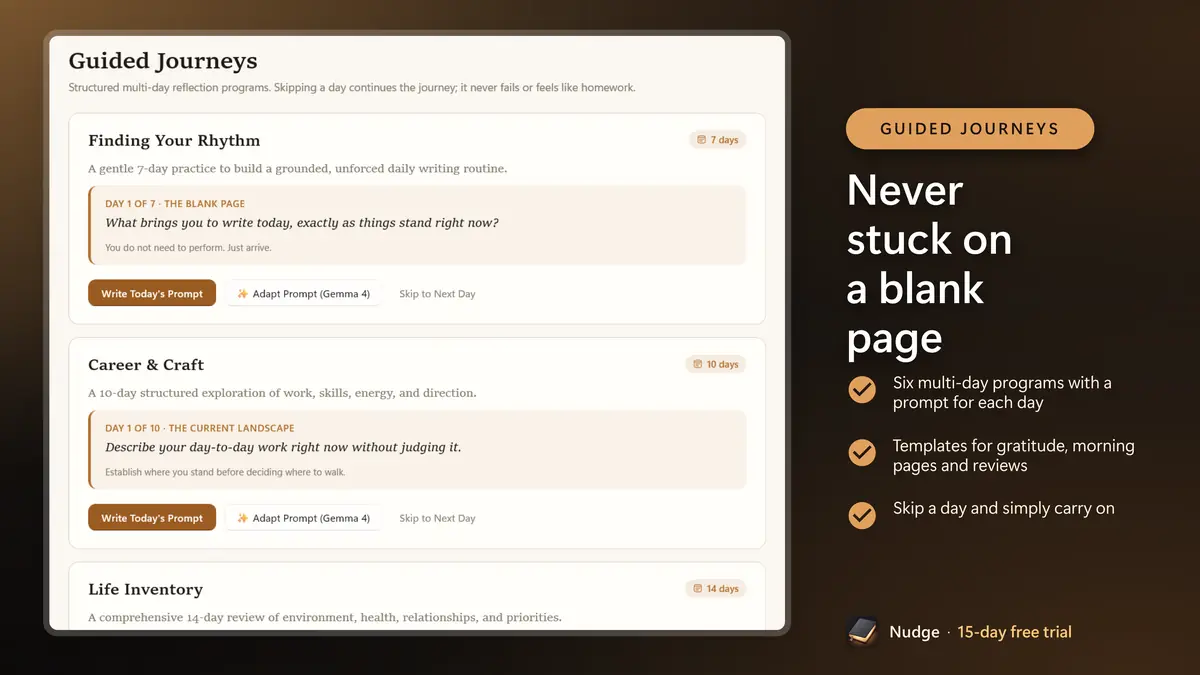This screenshot has height=675, width=1200.
Task: Open the Career & Craft journey title
Action: click(146, 365)
